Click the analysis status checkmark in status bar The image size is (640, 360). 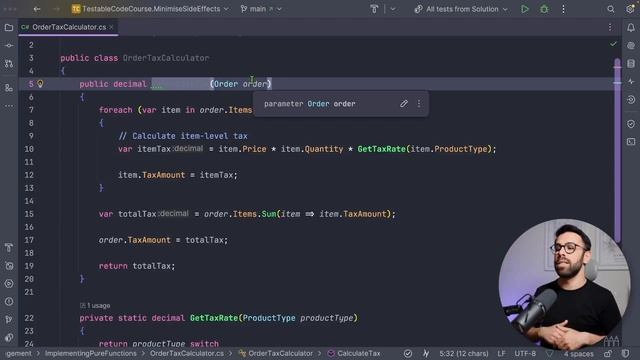(407, 353)
